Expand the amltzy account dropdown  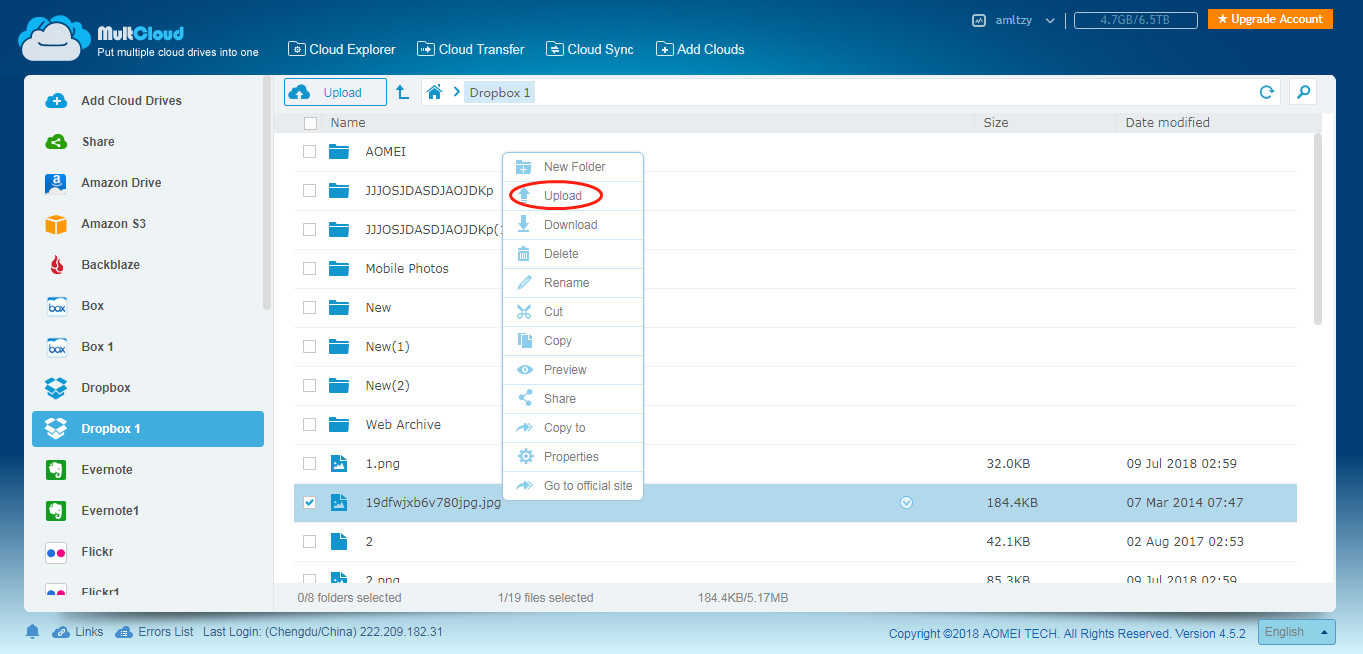1050,20
